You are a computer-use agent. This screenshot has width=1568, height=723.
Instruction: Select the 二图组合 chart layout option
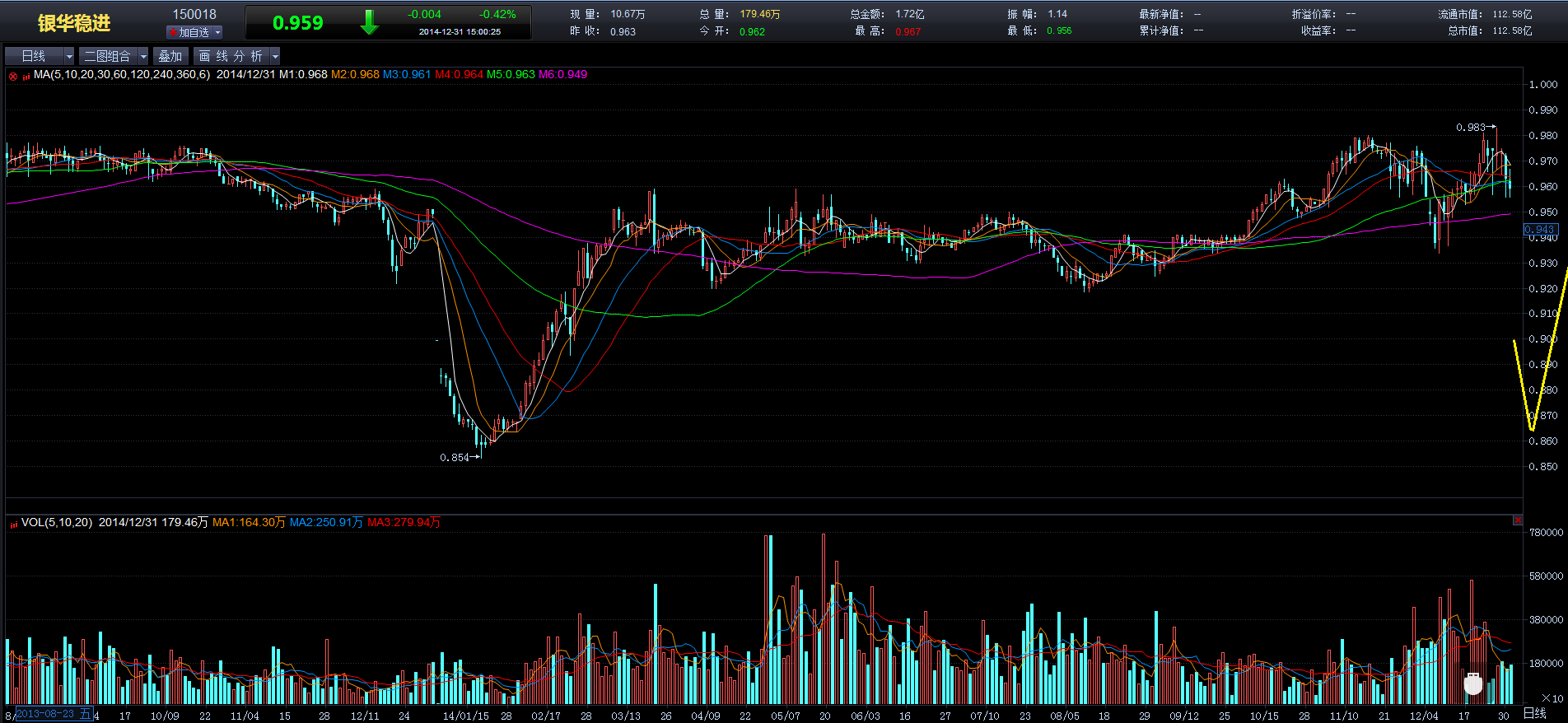point(108,56)
